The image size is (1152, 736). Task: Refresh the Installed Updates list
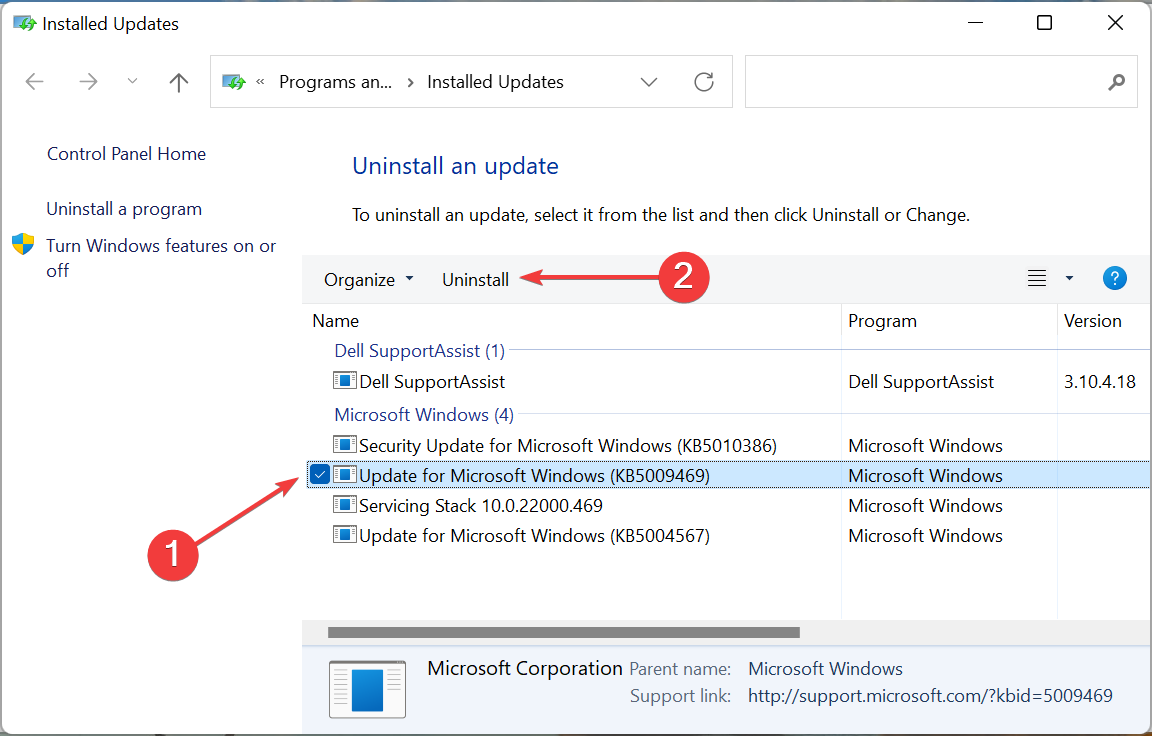(x=704, y=82)
